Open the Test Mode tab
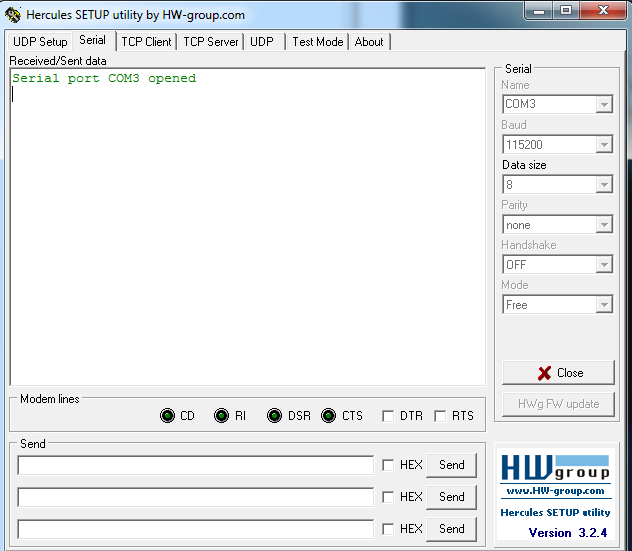 click(x=318, y=42)
